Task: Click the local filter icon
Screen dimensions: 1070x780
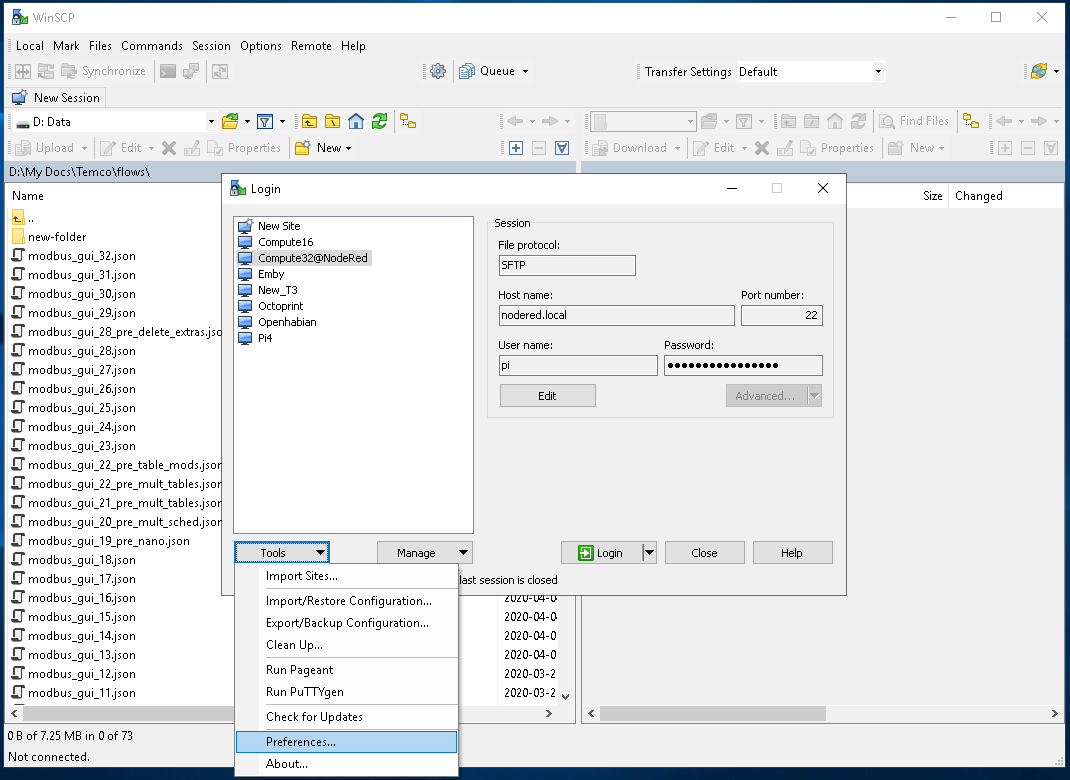Action: [x=265, y=121]
